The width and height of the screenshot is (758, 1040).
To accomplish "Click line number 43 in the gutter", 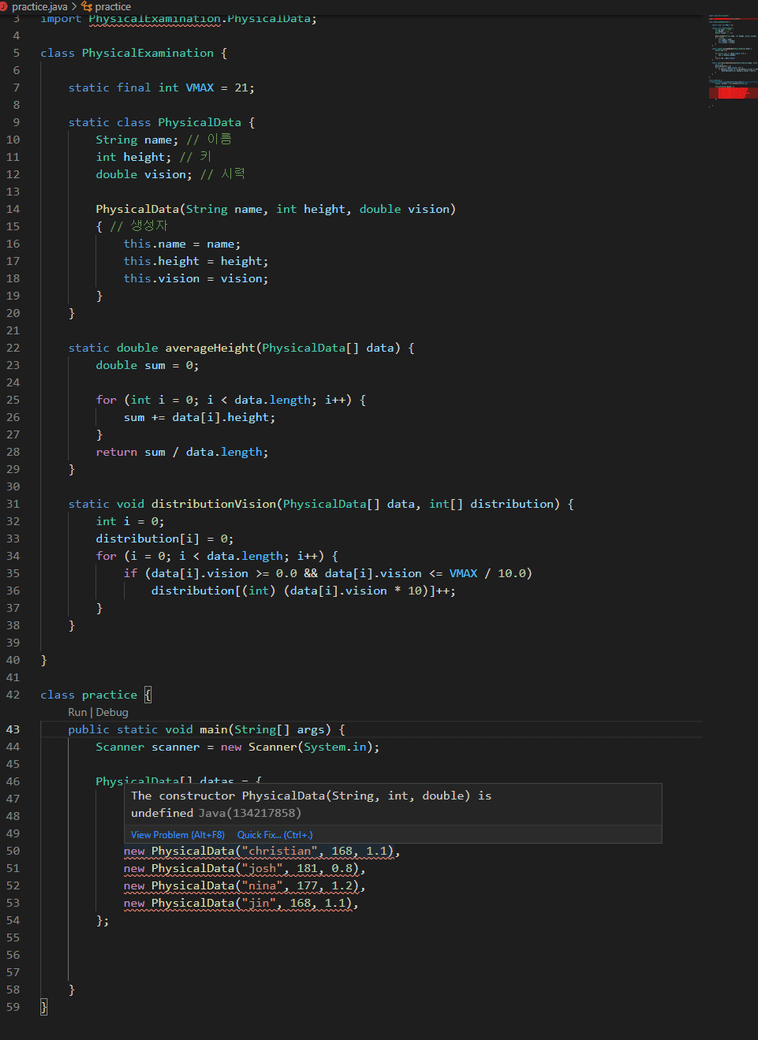I will [x=13, y=730].
